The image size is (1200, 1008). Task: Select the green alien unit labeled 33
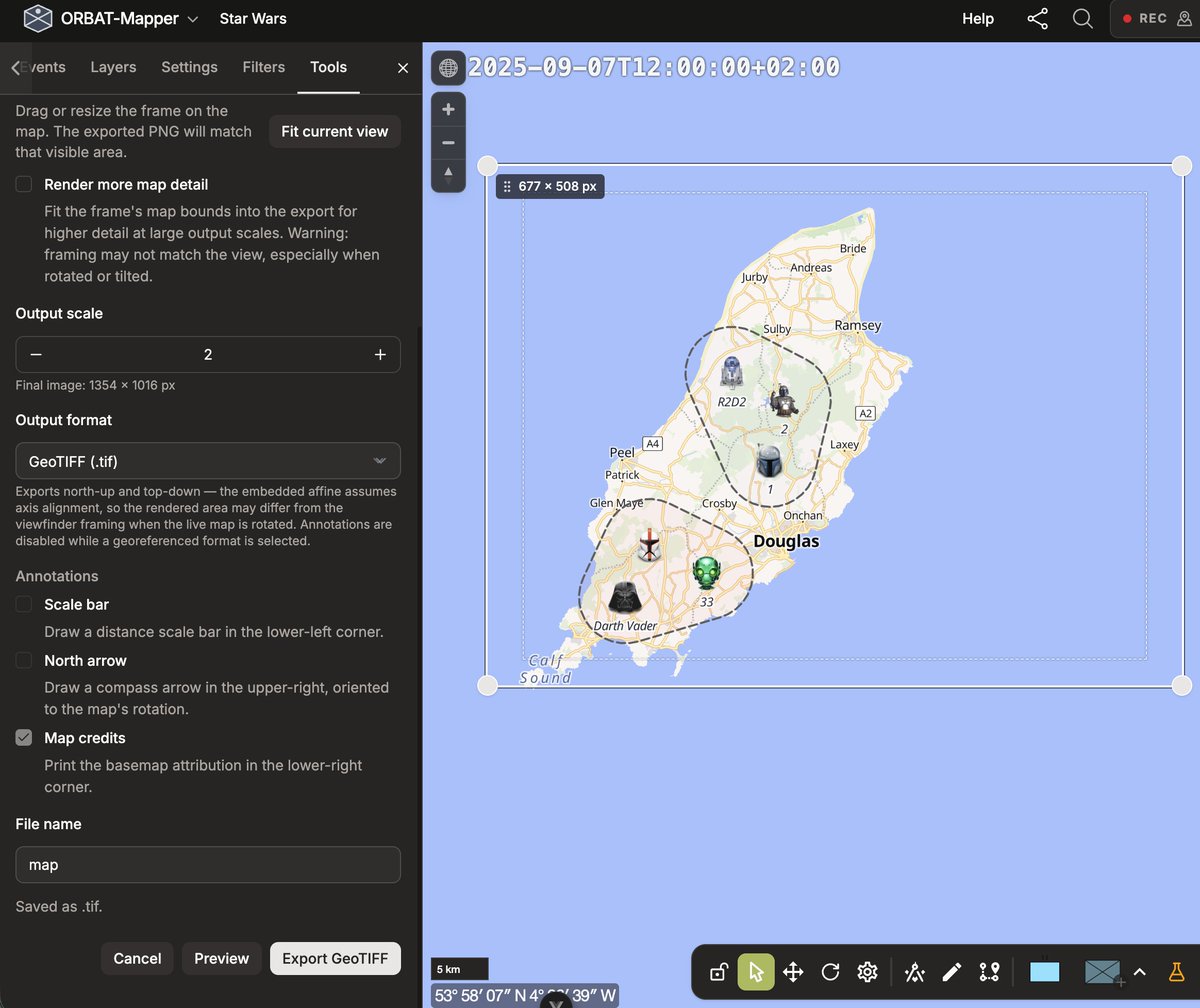point(706,574)
